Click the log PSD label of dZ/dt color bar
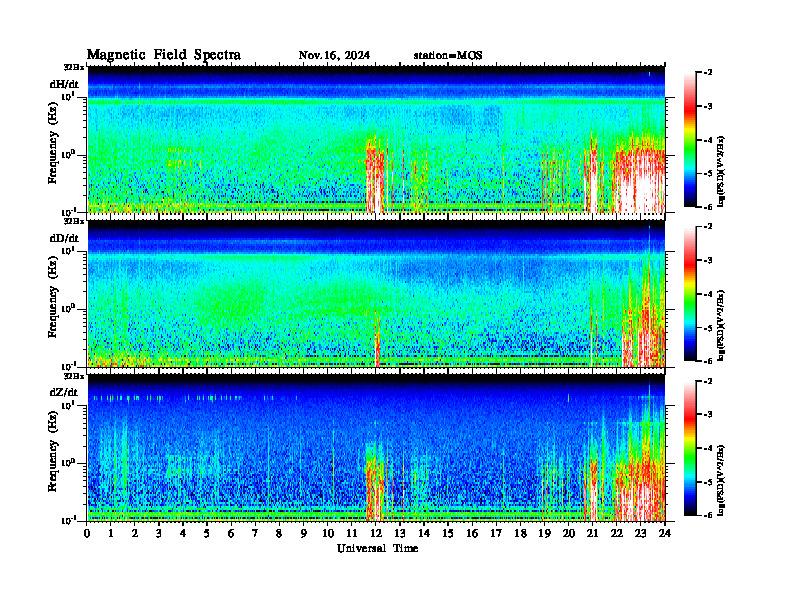 point(722,480)
